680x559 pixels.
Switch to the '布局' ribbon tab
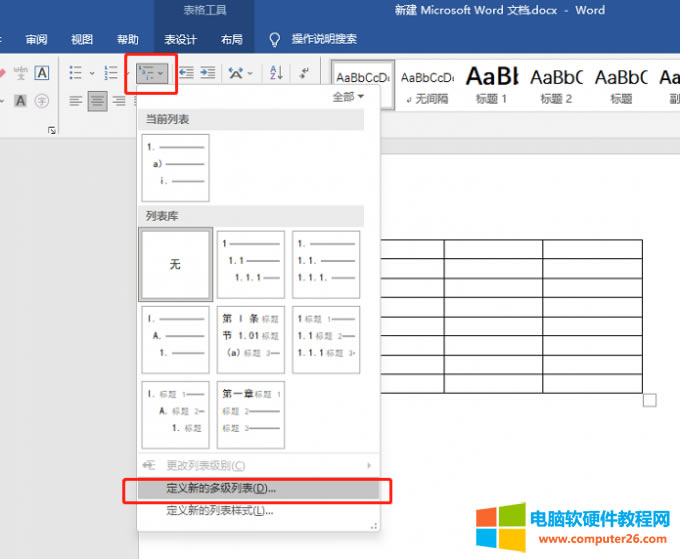point(231,40)
